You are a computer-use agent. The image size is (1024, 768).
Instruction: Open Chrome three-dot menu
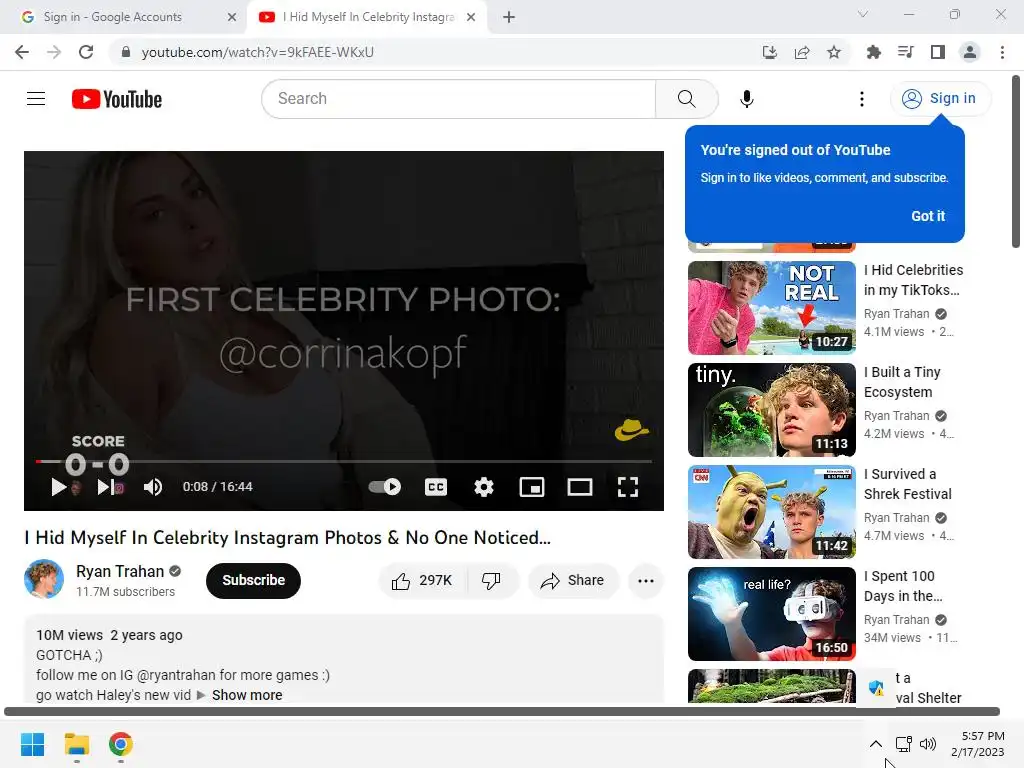1002,52
